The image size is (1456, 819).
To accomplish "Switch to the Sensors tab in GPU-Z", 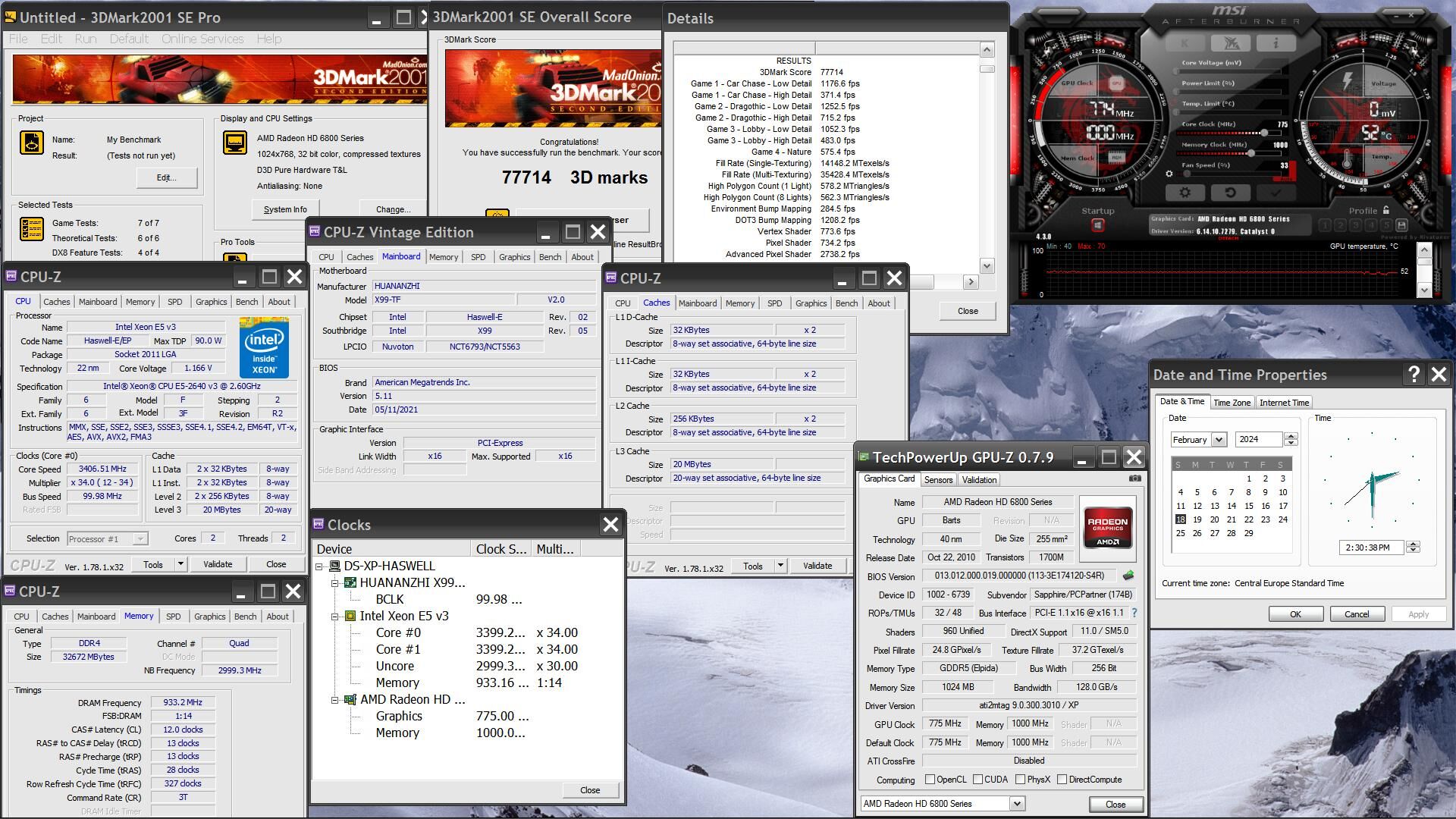I will click(938, 480).
